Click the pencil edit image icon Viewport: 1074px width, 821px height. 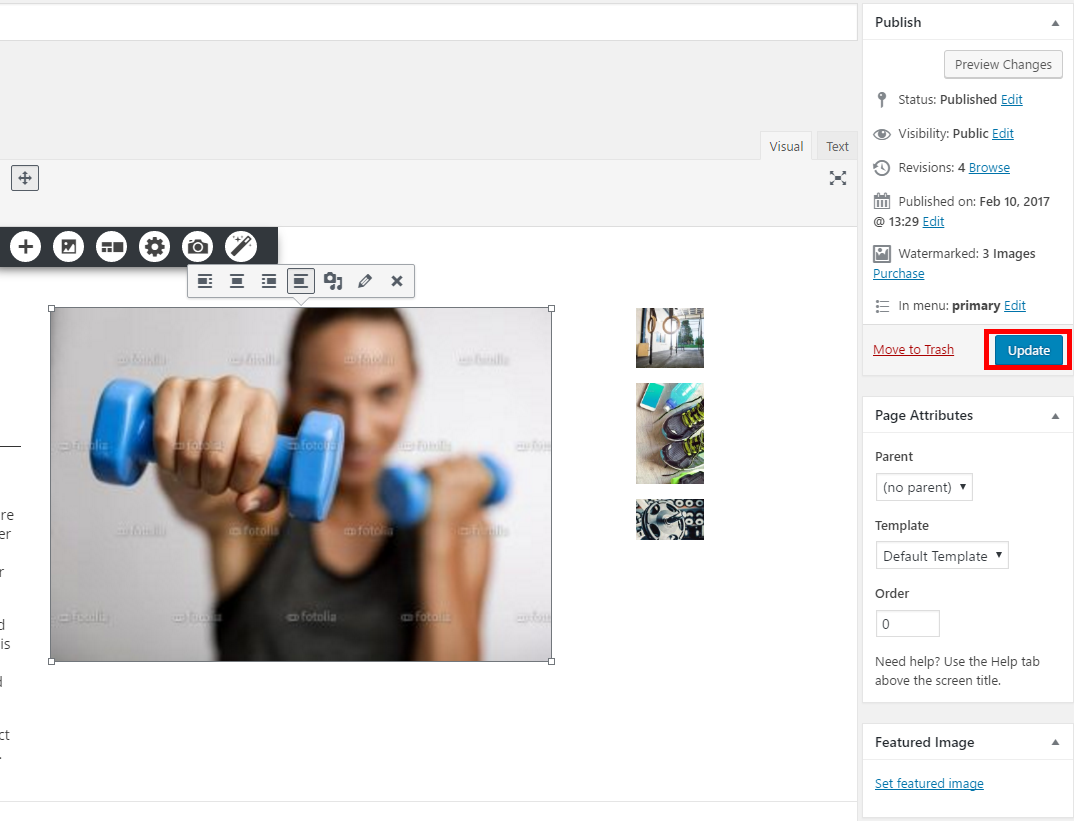[x=365, y=281]
